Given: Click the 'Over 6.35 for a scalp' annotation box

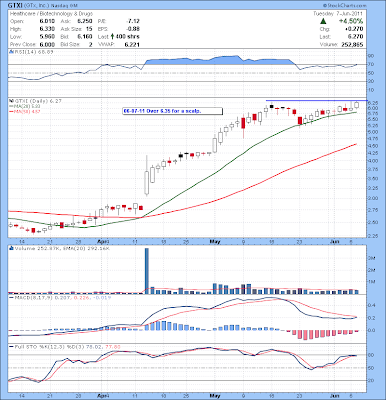Looking at the screenshot, I should pyautogui.click(x=173, y=111).
